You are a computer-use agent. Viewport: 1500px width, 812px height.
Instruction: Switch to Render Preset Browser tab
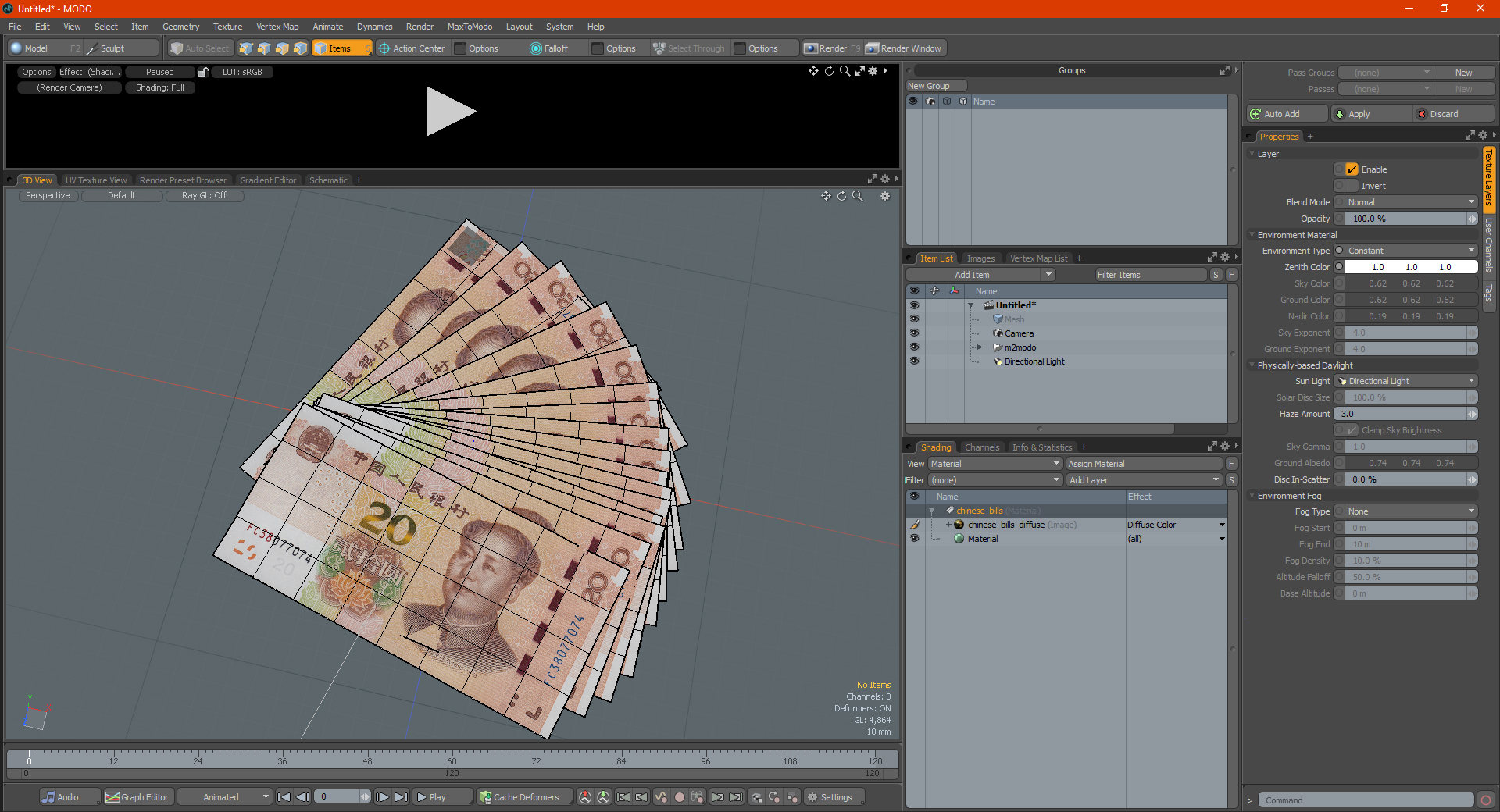click(x=183, y=180)
